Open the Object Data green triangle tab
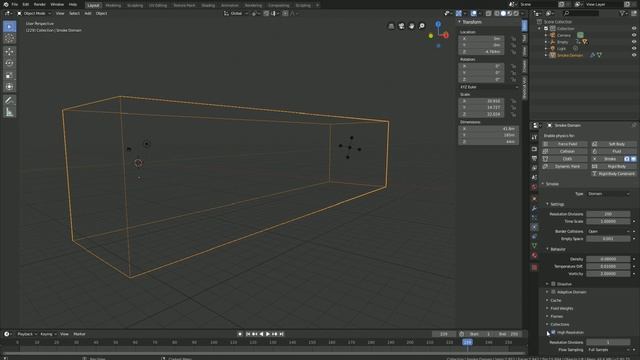The image size is (640, 360). pos(534,246)
